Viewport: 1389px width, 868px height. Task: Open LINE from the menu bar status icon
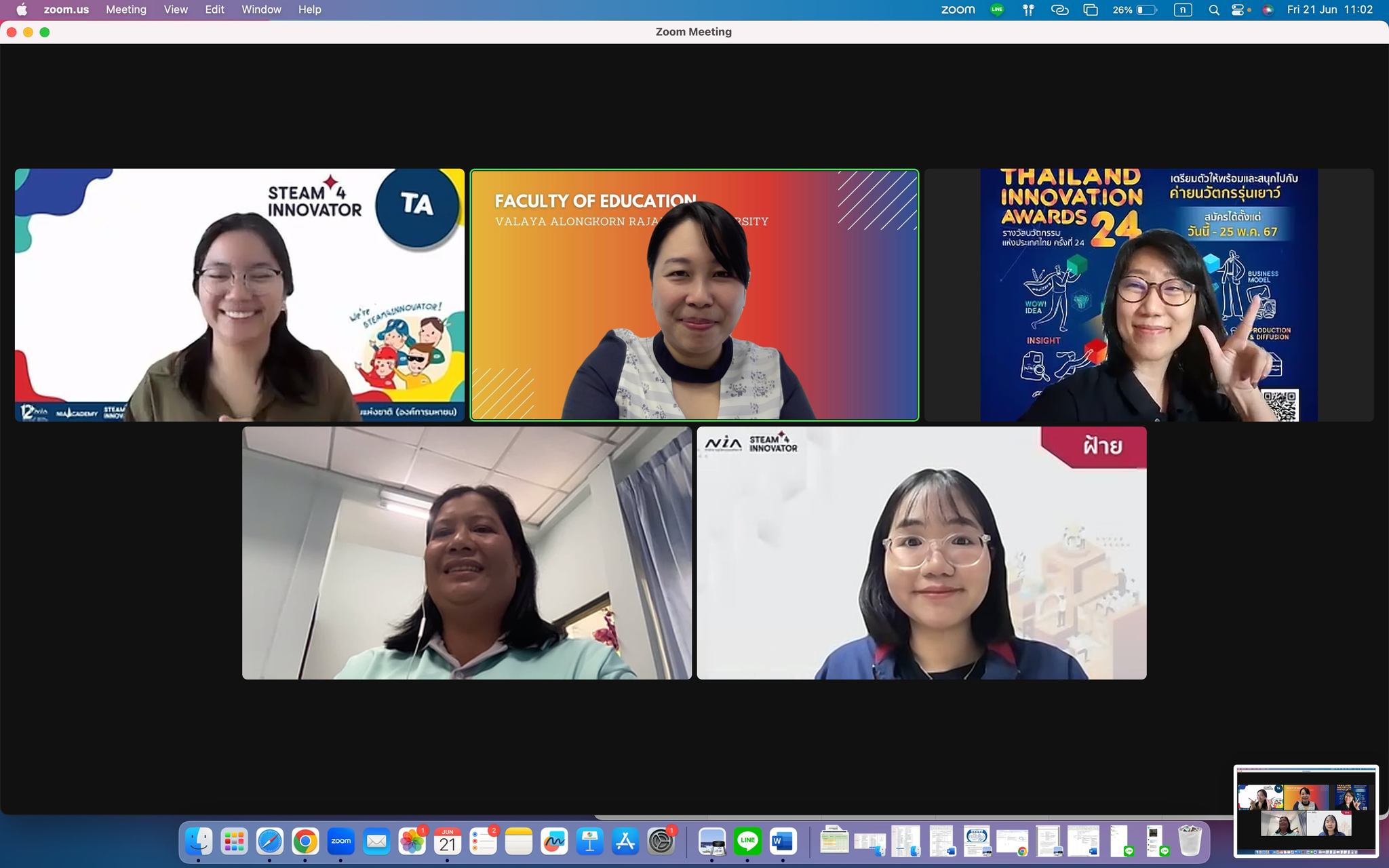pos(997,9)
